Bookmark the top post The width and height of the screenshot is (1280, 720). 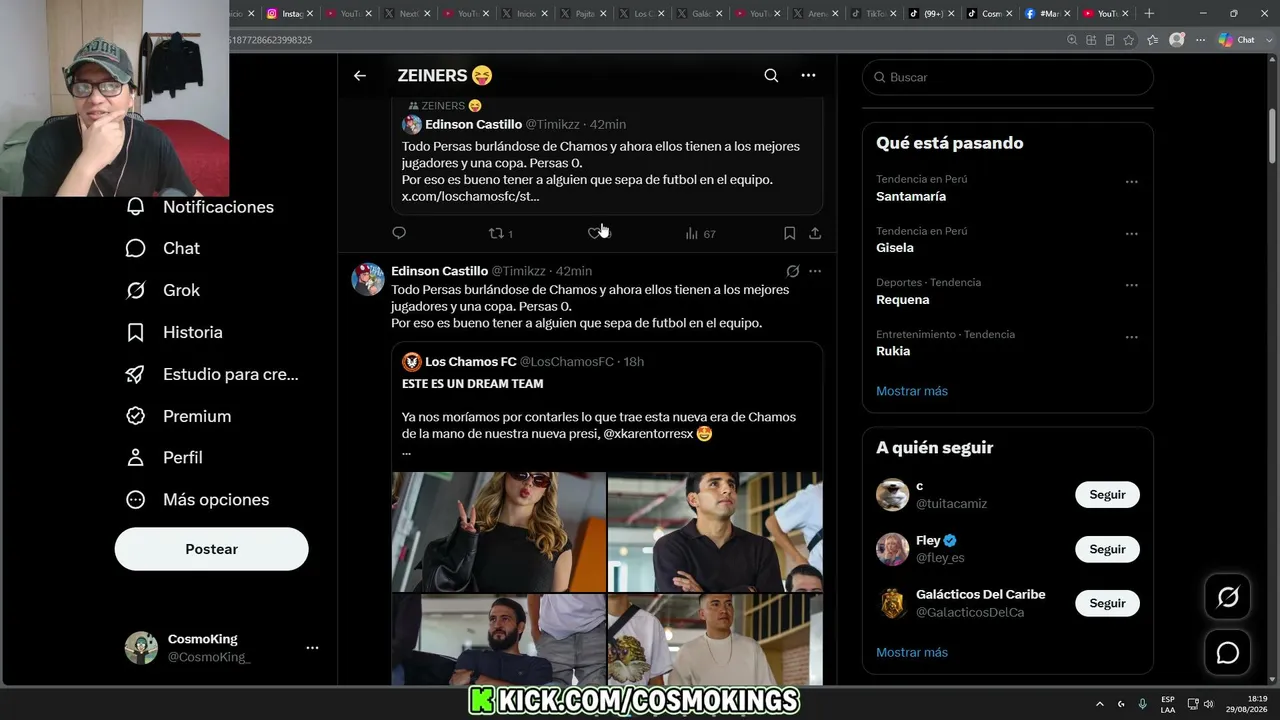(789, 233)
